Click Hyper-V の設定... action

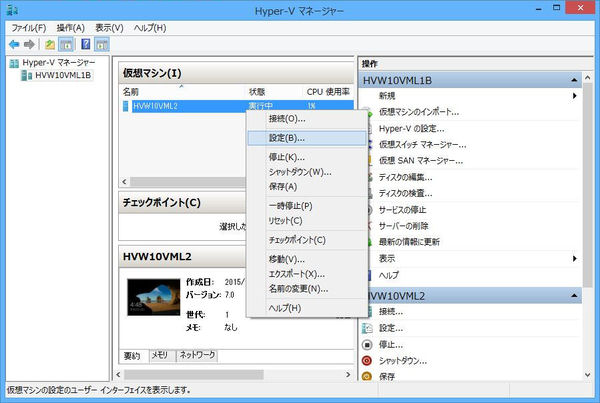(412, 129)
